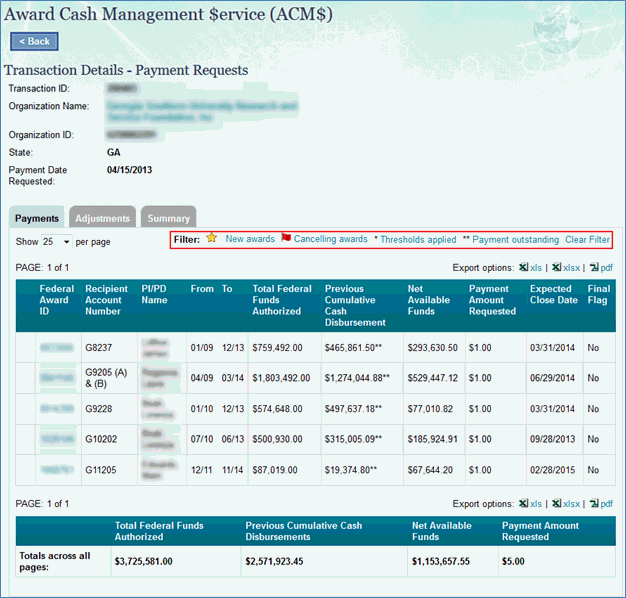
Task: Filter by Thresholds applied
Action: [x=417, y=240]
